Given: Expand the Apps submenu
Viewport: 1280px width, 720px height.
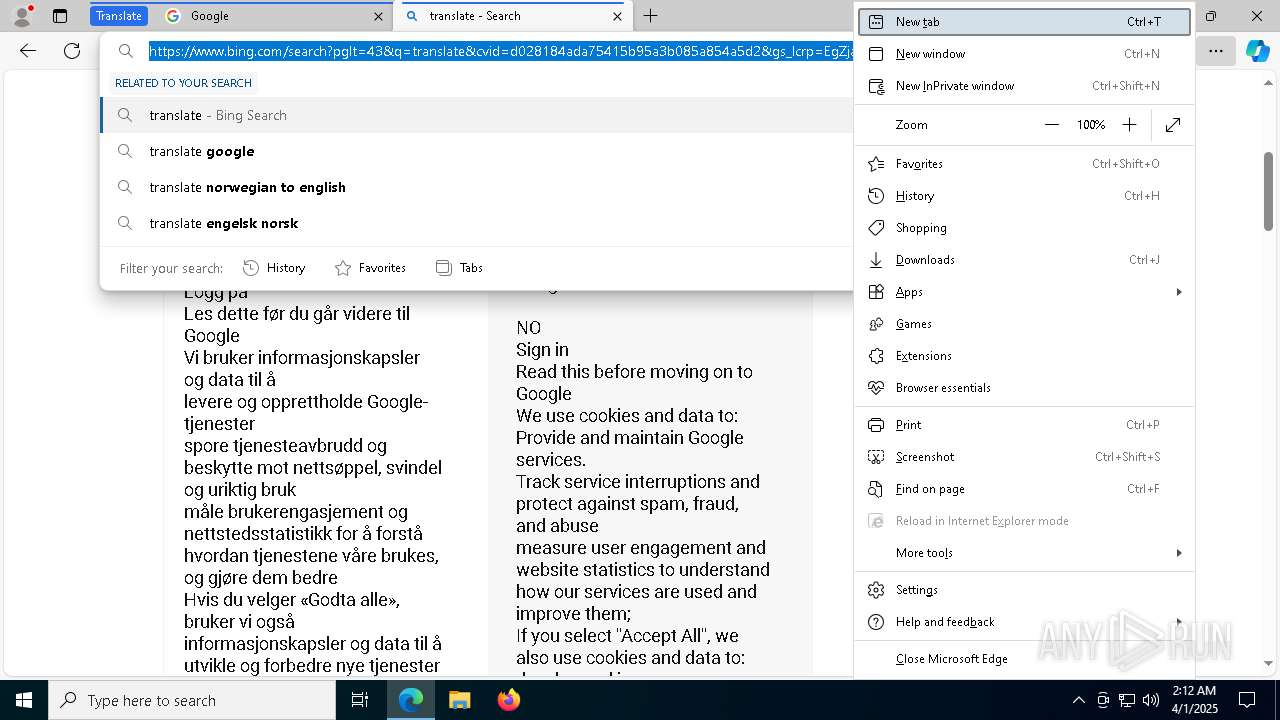Looking at the screenshot, I should 1025,292.
